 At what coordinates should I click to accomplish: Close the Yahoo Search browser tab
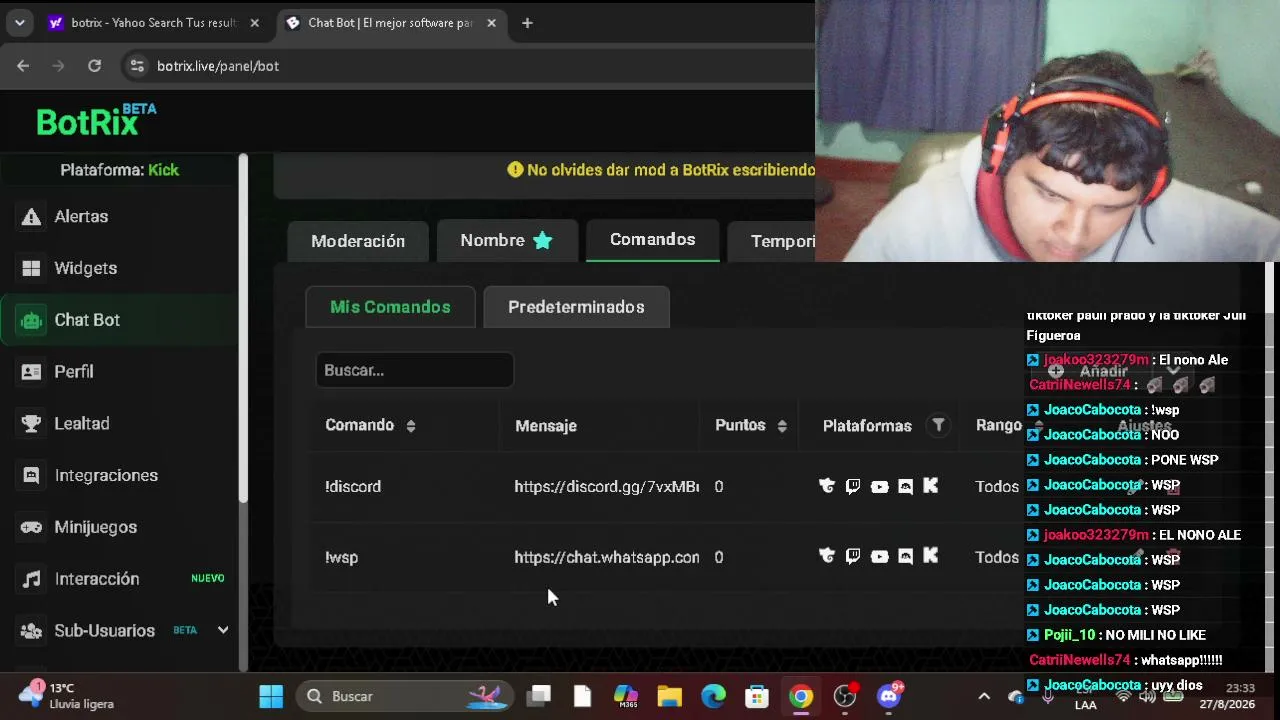pyautogui.click(x=255, y=23)
